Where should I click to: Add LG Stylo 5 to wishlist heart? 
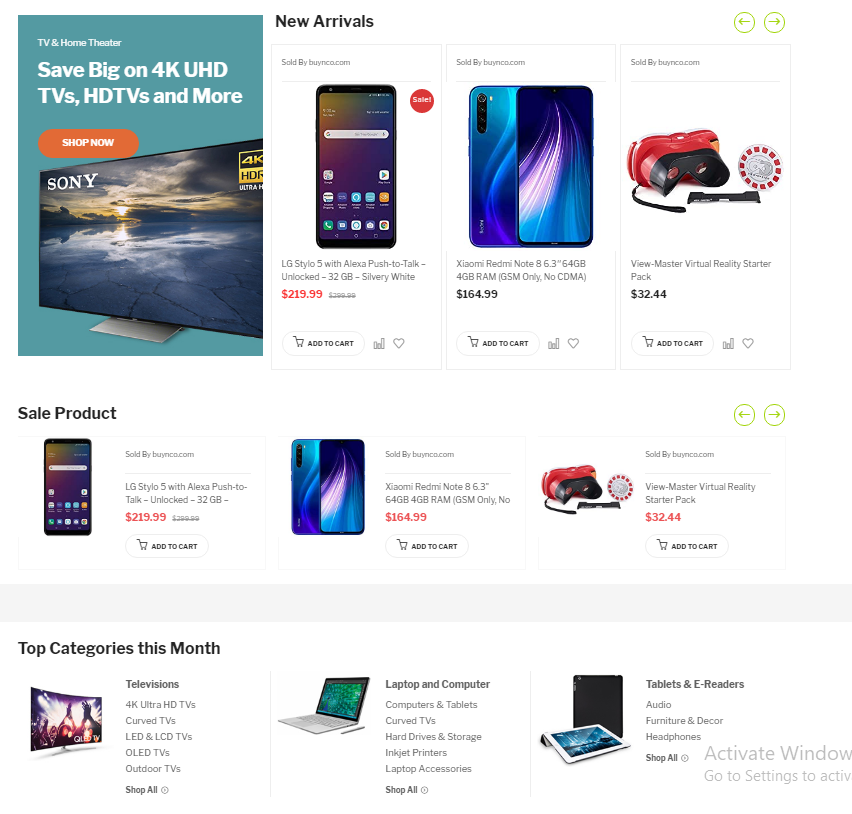click(x=399, y=343)
